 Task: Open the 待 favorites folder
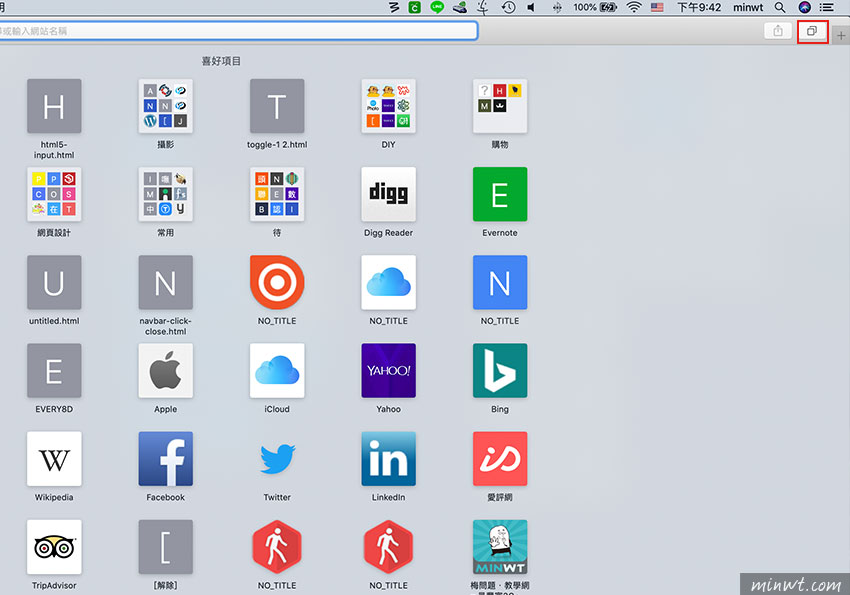[277, 194]
